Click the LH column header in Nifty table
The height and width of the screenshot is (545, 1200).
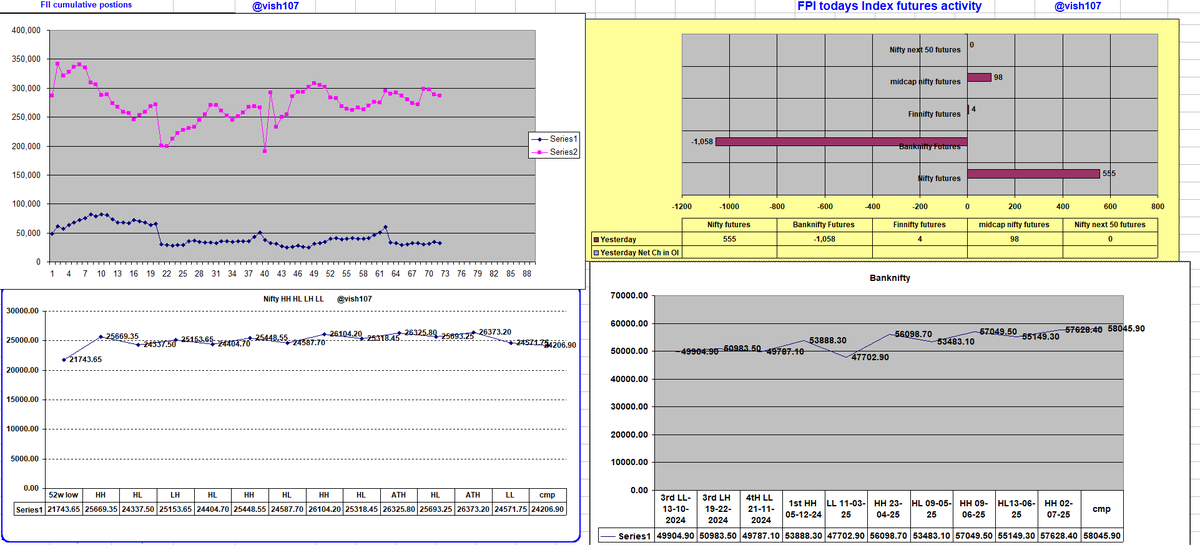175,495
